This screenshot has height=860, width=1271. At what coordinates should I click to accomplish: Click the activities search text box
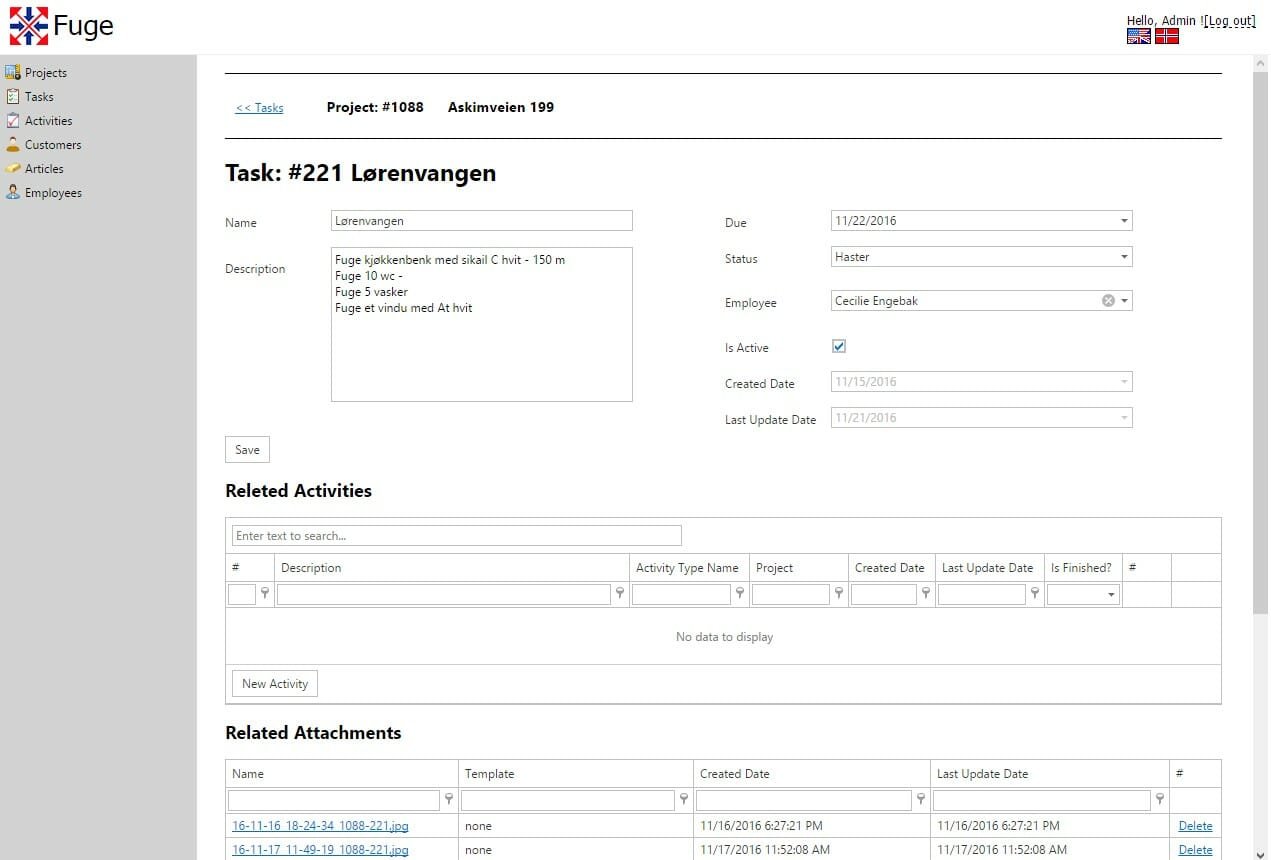pyautogui.click(x=456, y=536)
